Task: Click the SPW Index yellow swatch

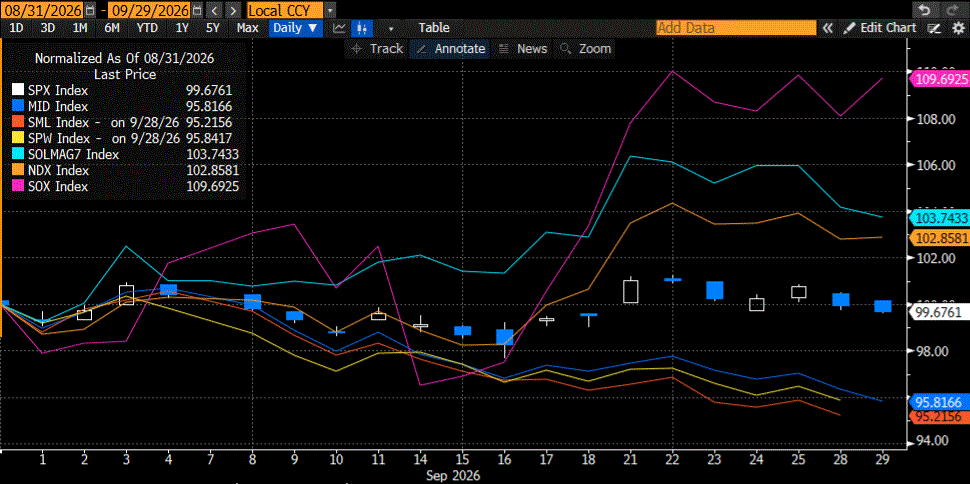Action: [x=18, y=138]
